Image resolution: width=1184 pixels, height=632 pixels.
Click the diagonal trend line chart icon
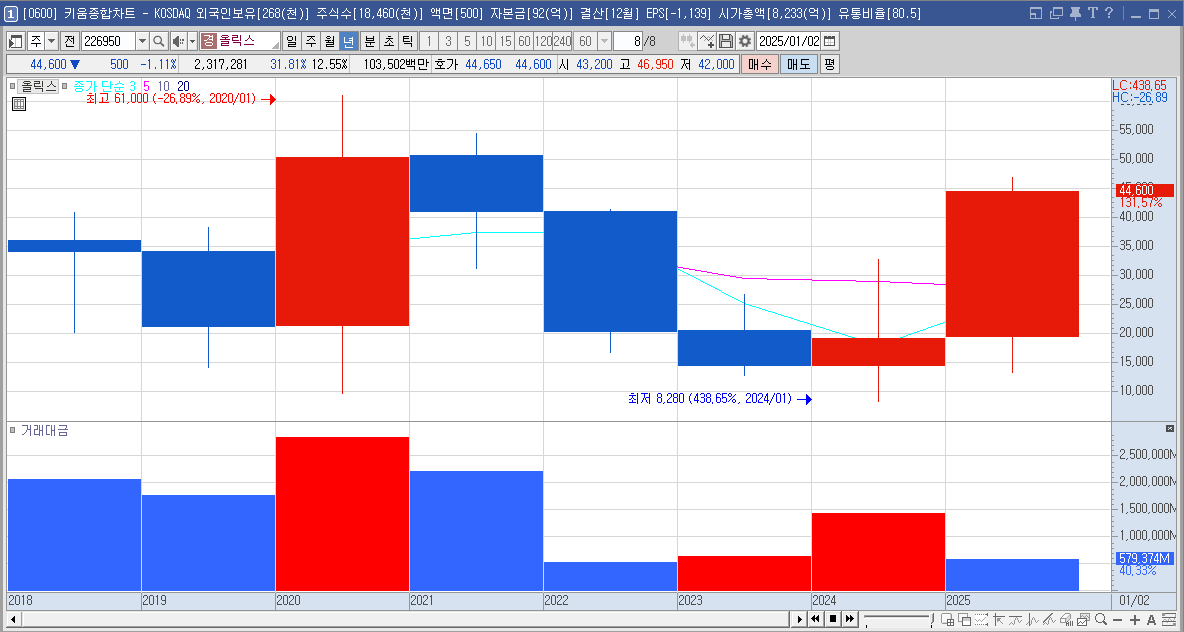pos(1049,619)
